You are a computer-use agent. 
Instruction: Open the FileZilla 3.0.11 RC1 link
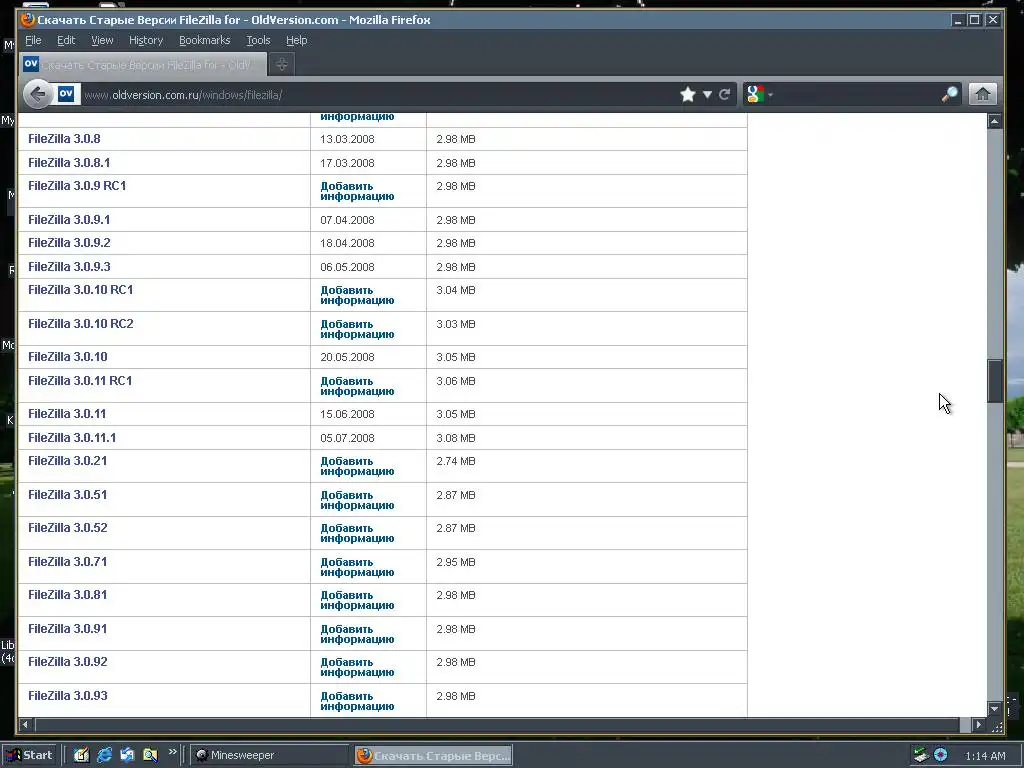tap(80, 380)
